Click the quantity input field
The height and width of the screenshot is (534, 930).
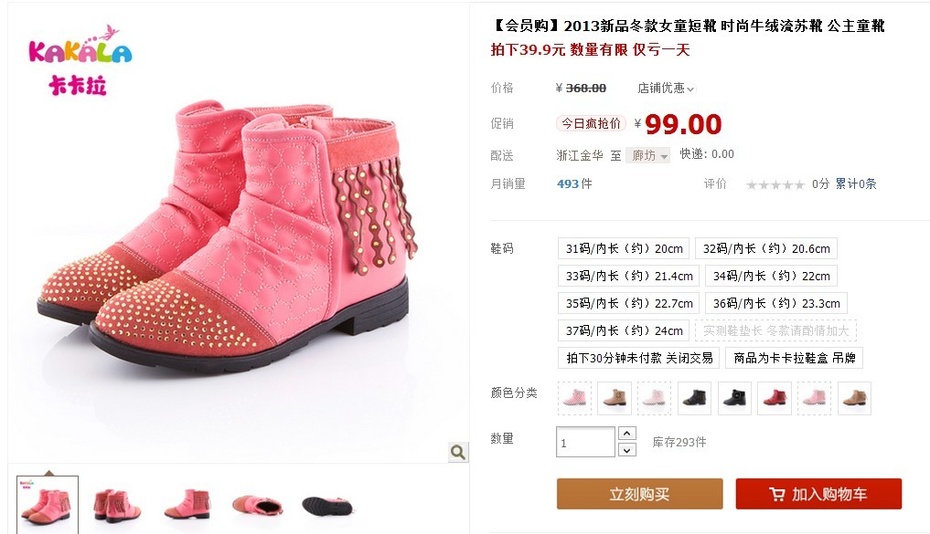pyautogui.click(x=585, y=442)
